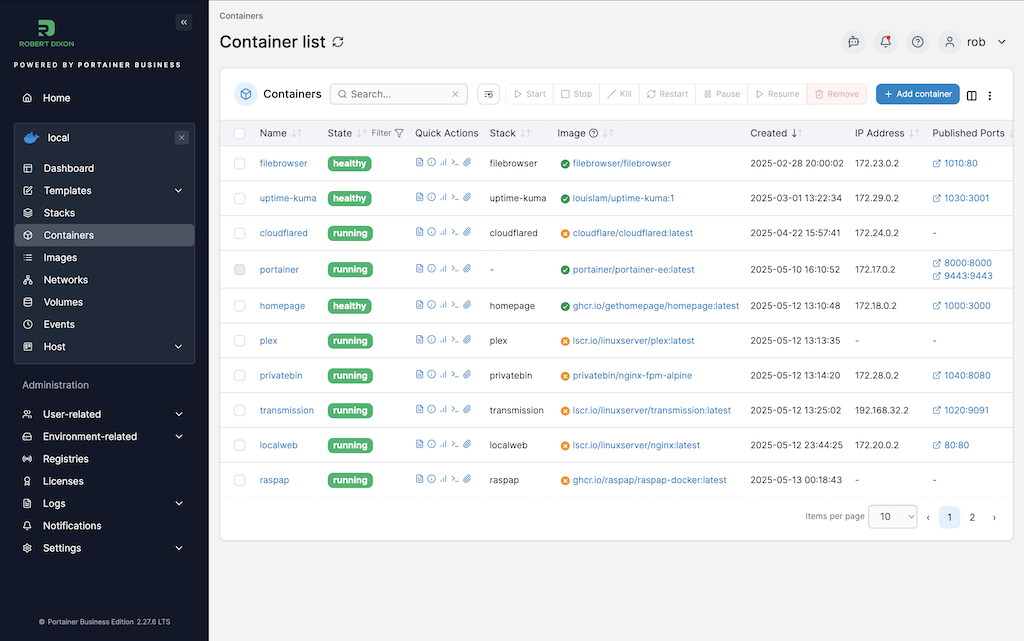The image size is (1024, 641).
Task: View stats quick action for plex
Action: coord(443,340)
